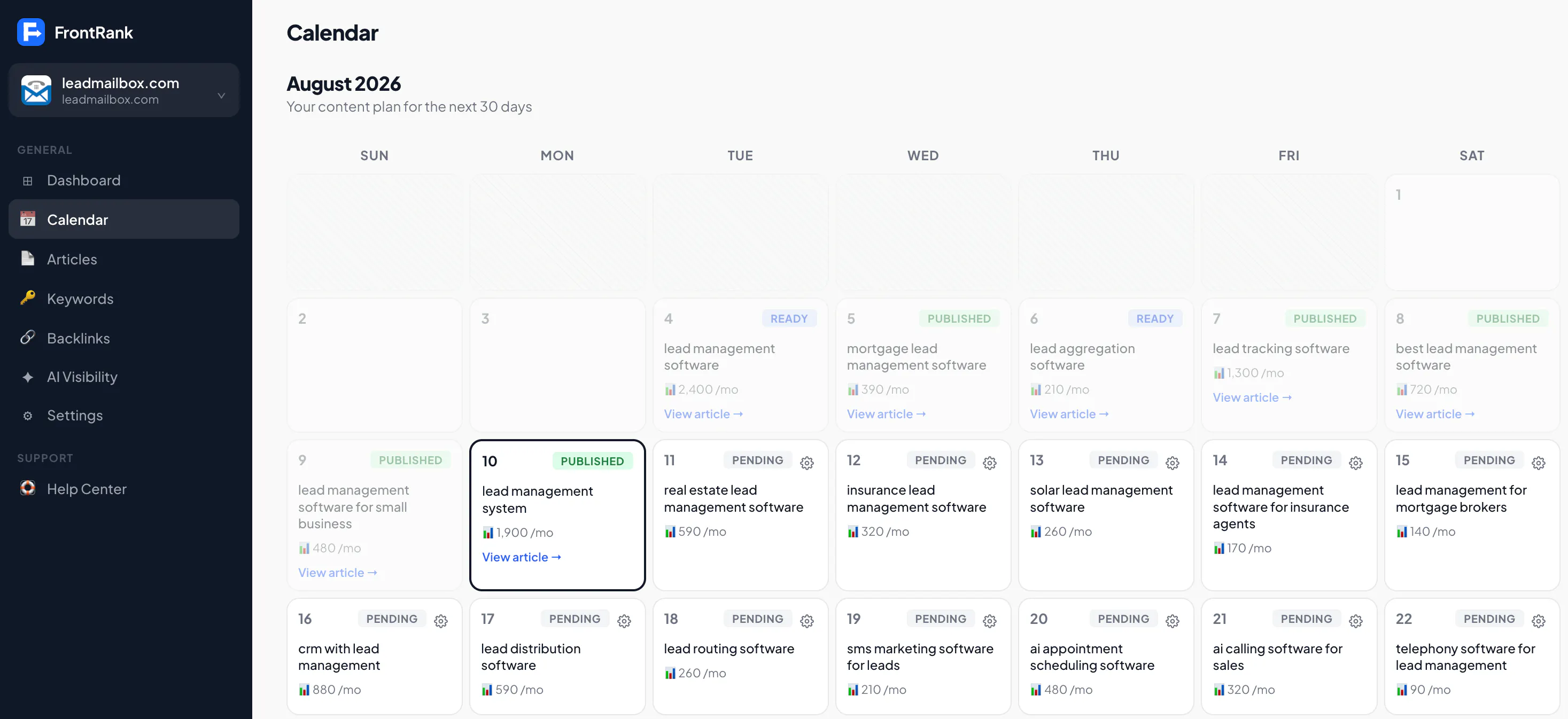1568x719 pixels.
Task: Click the Articles document icon
Action: pyautogui.click(x=27, y=259)
